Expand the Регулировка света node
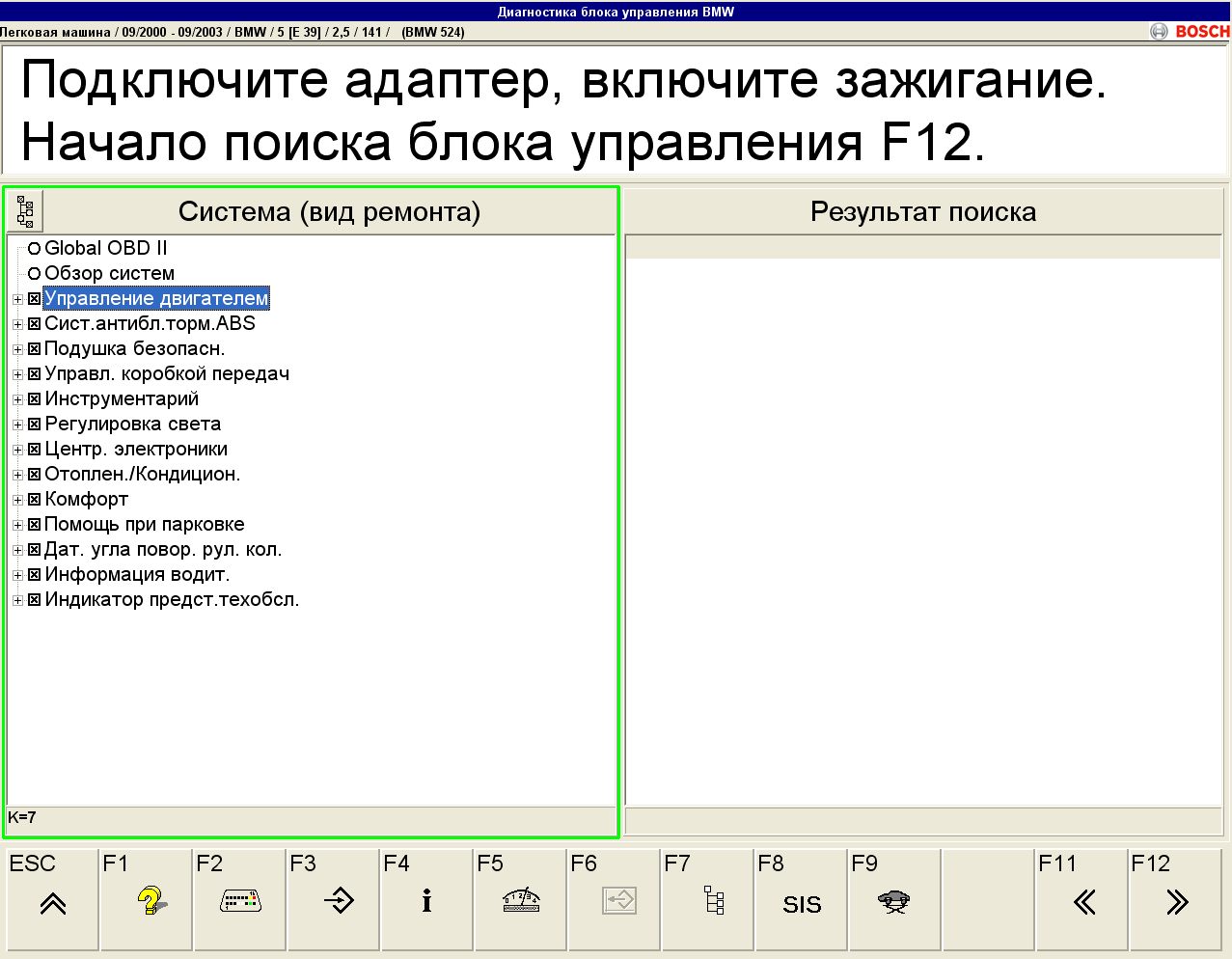 (x=17, y=425)
